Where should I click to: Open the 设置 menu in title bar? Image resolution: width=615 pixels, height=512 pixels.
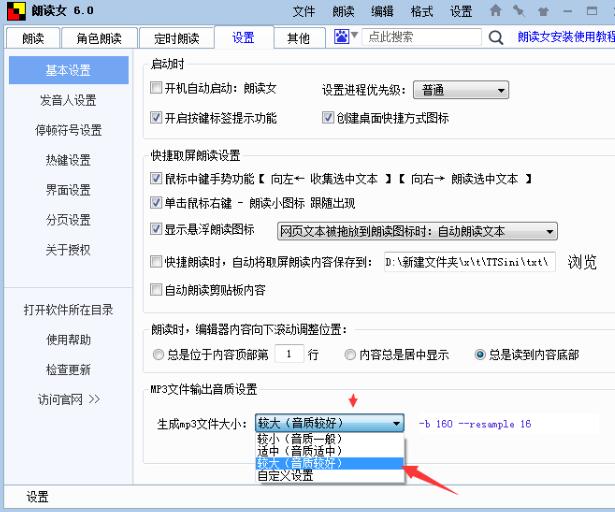(x=461, y=11)
